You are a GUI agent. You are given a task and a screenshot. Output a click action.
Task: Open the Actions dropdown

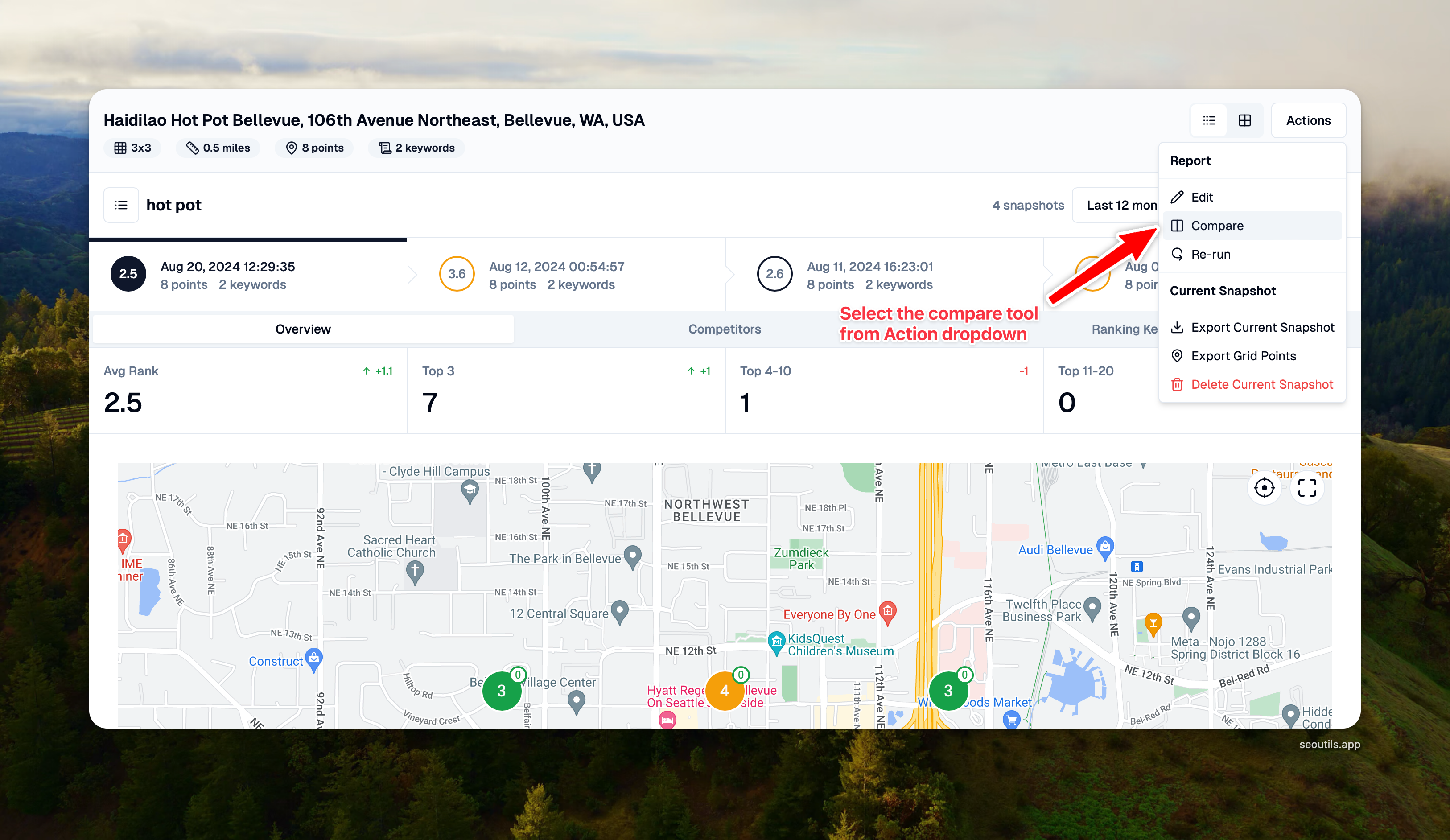(x=1308, y=120)
